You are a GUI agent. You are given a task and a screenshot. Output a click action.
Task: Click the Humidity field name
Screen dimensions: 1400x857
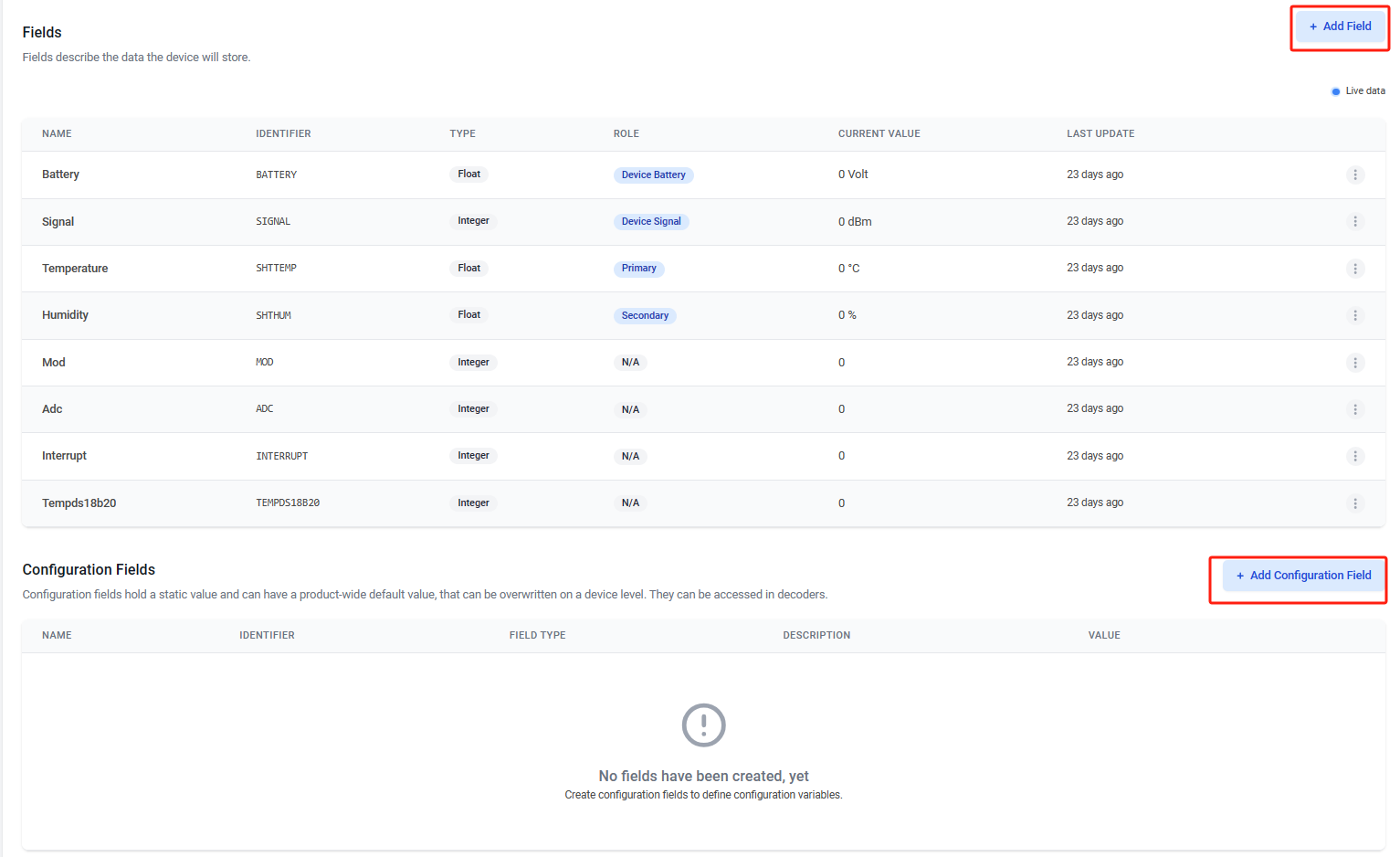65,315
